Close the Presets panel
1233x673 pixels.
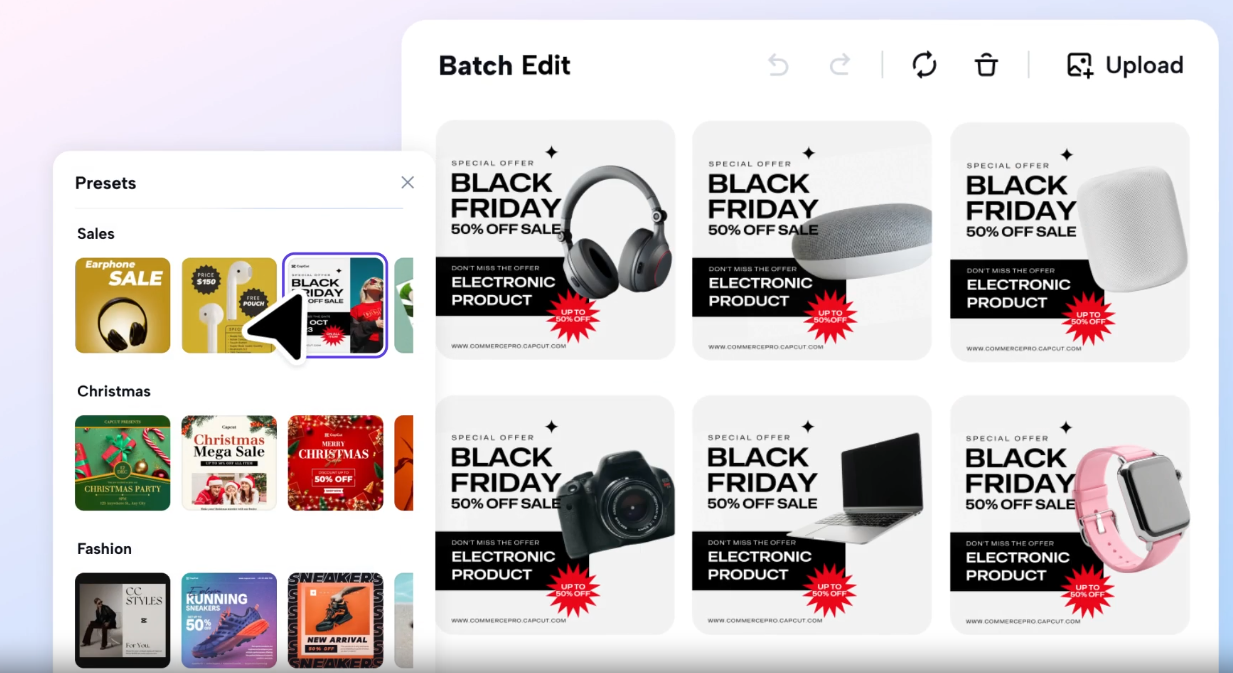[x=407, y=182]
